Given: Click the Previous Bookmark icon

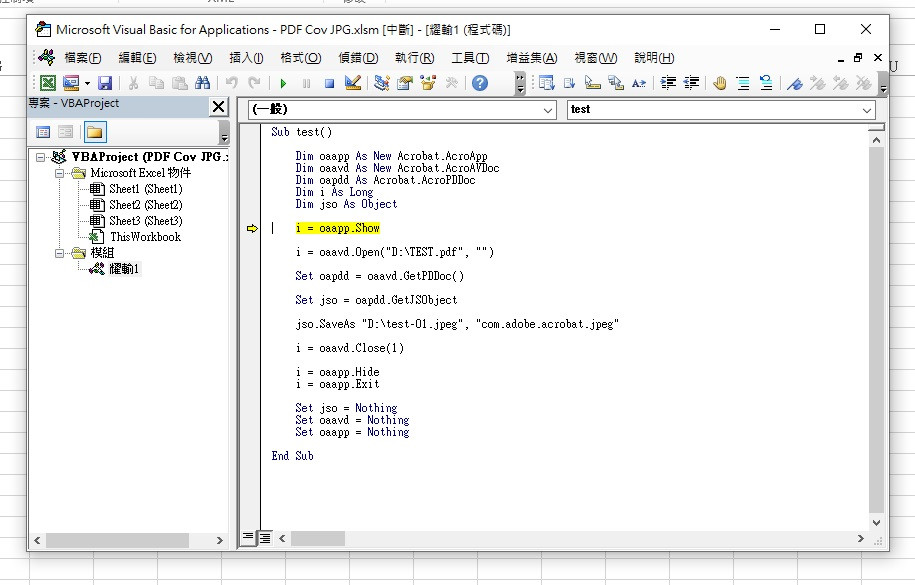Looking at the screenshot, I should (840, 83).
